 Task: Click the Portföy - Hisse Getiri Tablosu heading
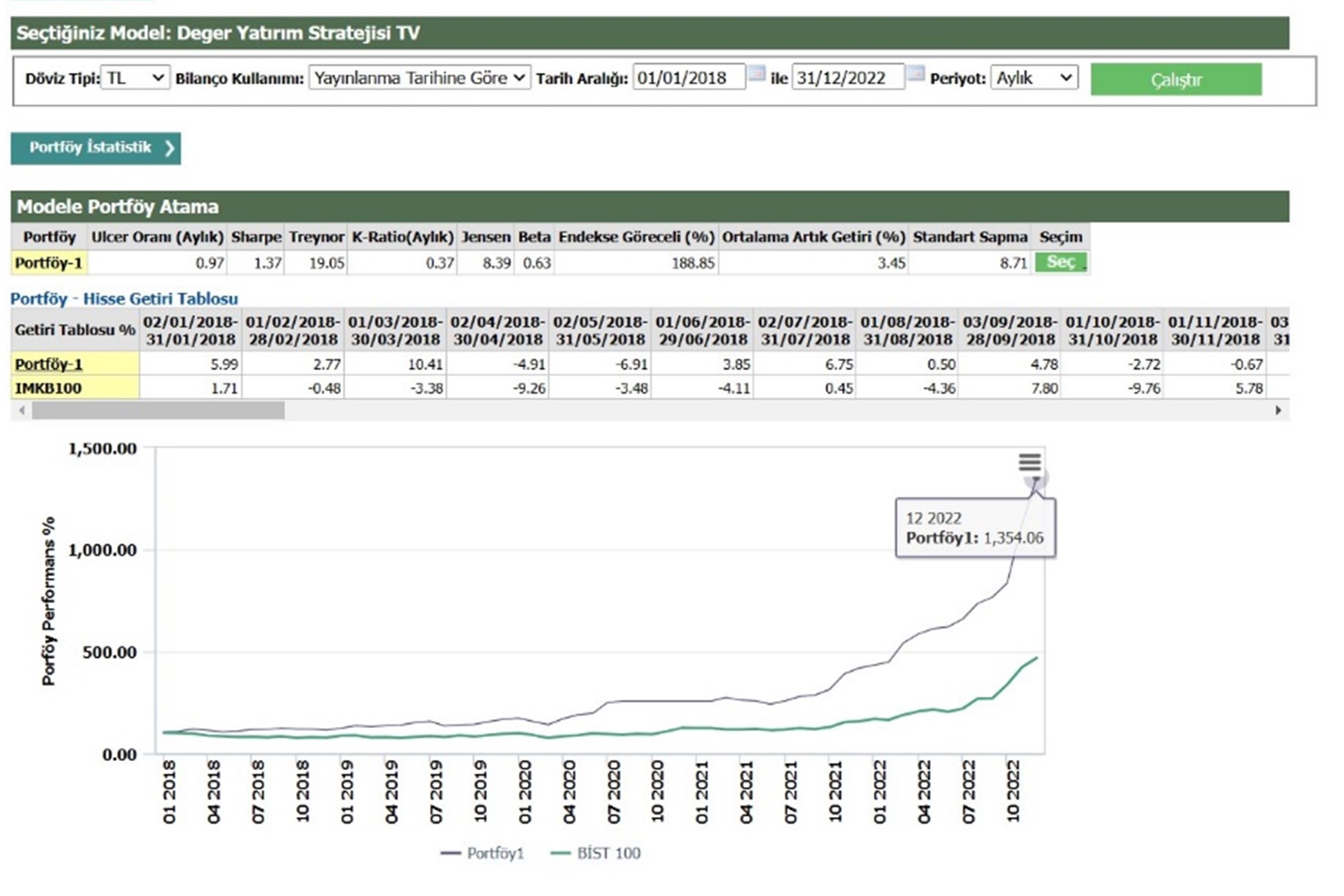click(x=125, y=299)
